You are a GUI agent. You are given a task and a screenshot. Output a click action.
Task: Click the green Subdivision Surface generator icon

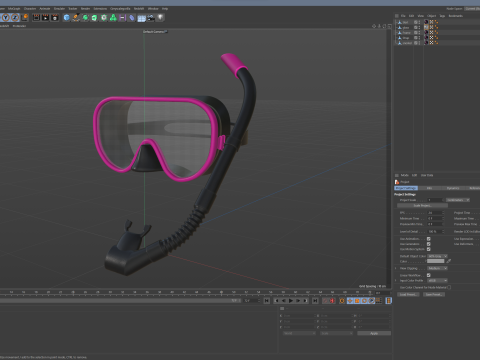tap(85, 18)
